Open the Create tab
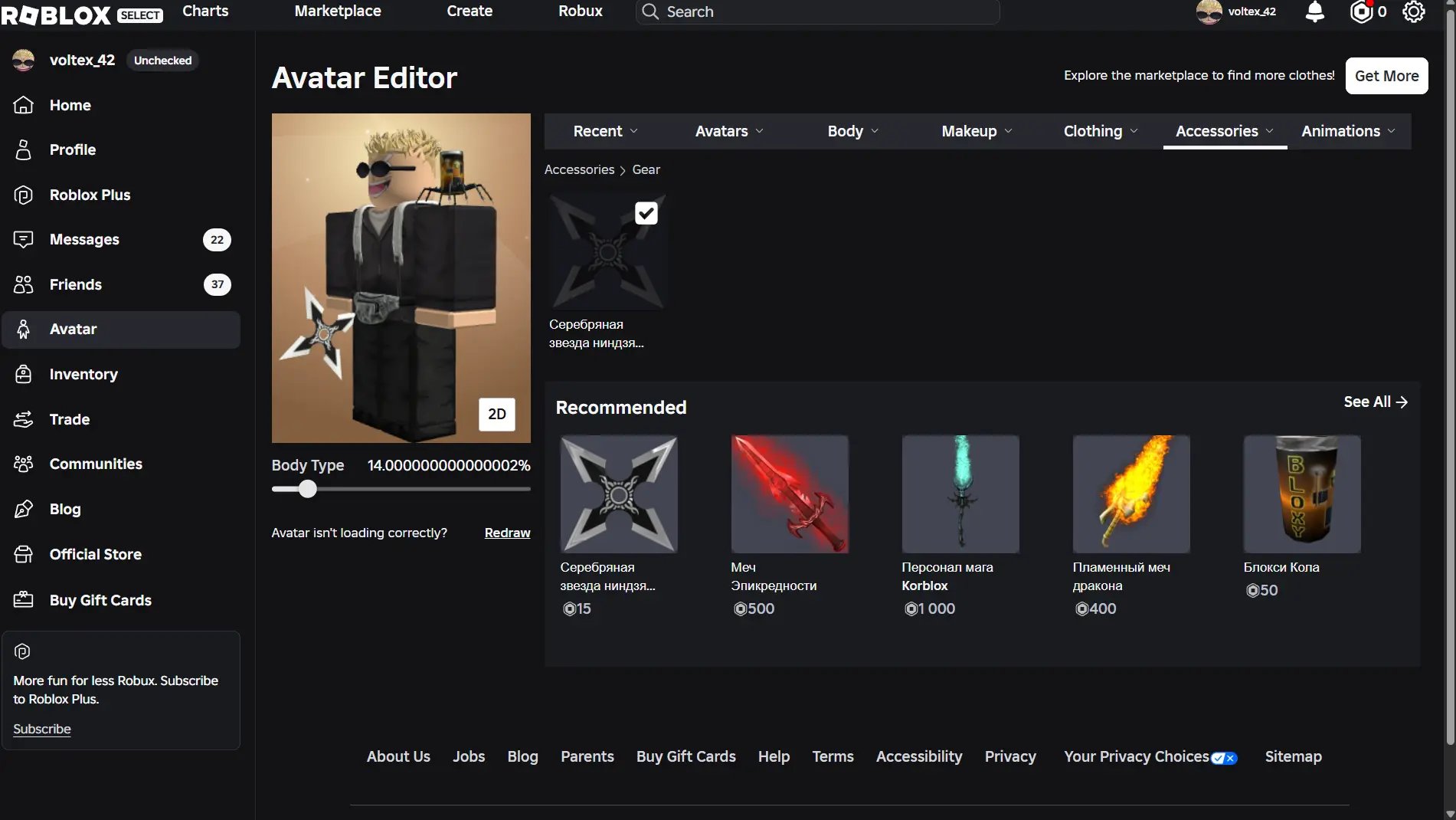 click(470, 11)
